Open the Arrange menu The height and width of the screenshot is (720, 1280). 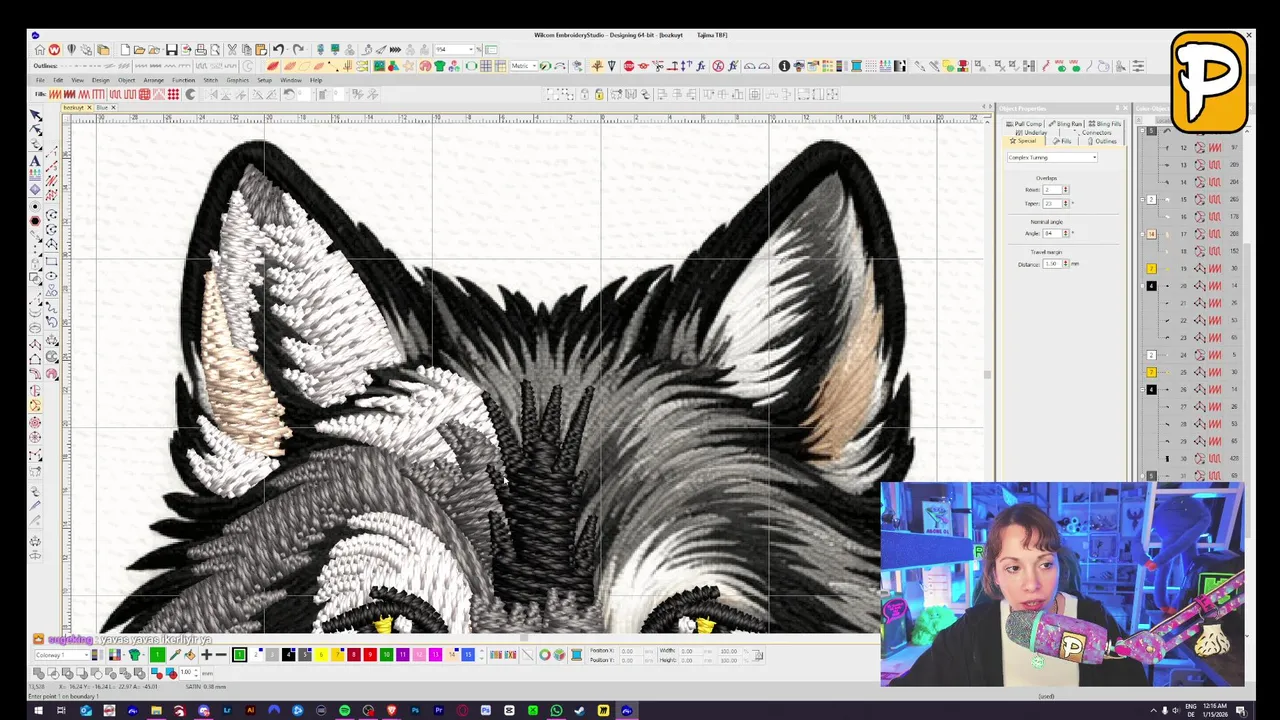tap(153, 80)
